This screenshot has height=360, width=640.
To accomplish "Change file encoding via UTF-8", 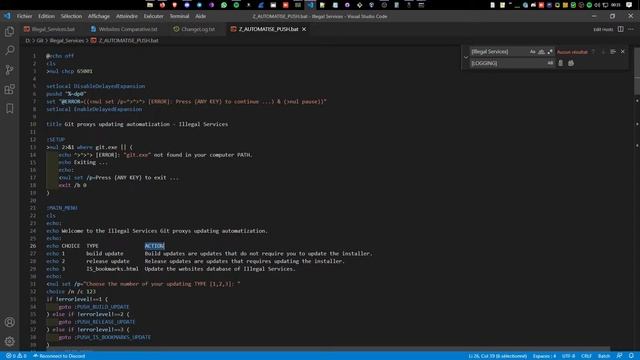I will tap(568, 356).
